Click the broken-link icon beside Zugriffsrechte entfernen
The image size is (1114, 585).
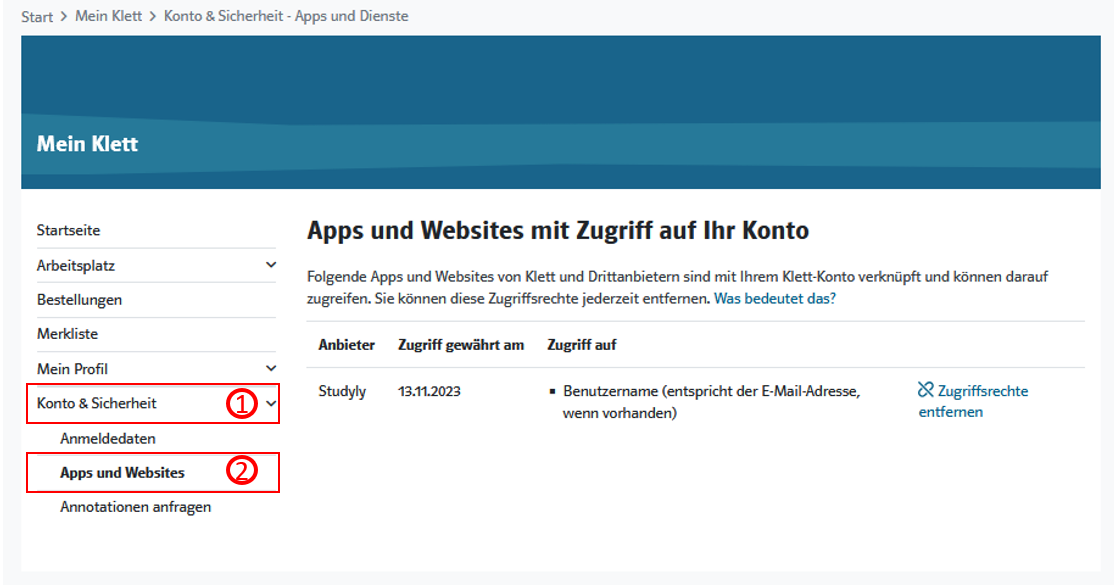tap(925, 390)
